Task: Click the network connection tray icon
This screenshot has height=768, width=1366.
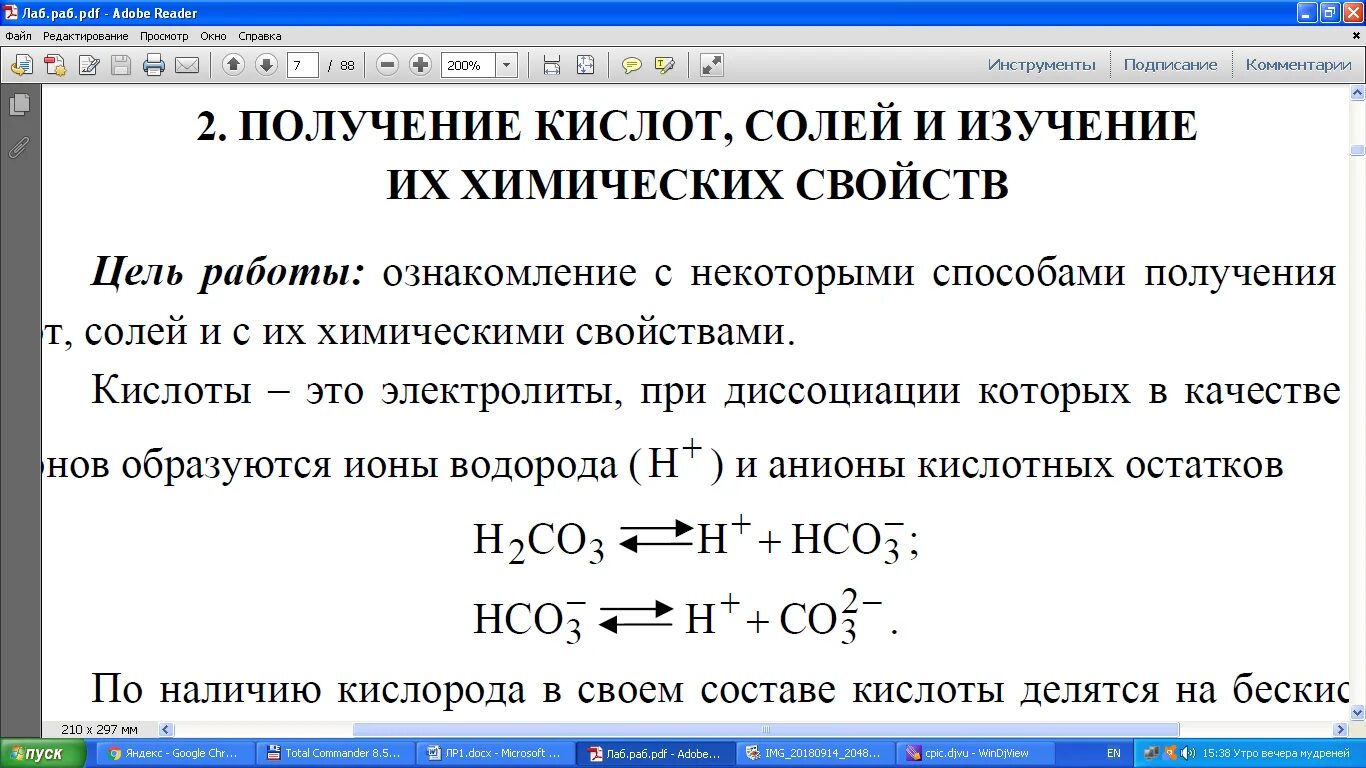Action: click(x=1151, y=753)
